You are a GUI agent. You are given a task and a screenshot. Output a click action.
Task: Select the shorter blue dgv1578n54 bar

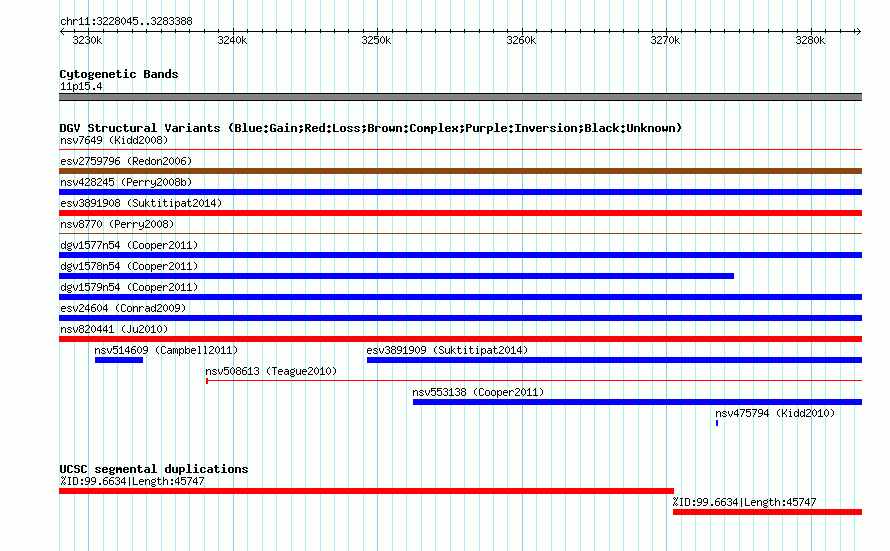point(396,276)
